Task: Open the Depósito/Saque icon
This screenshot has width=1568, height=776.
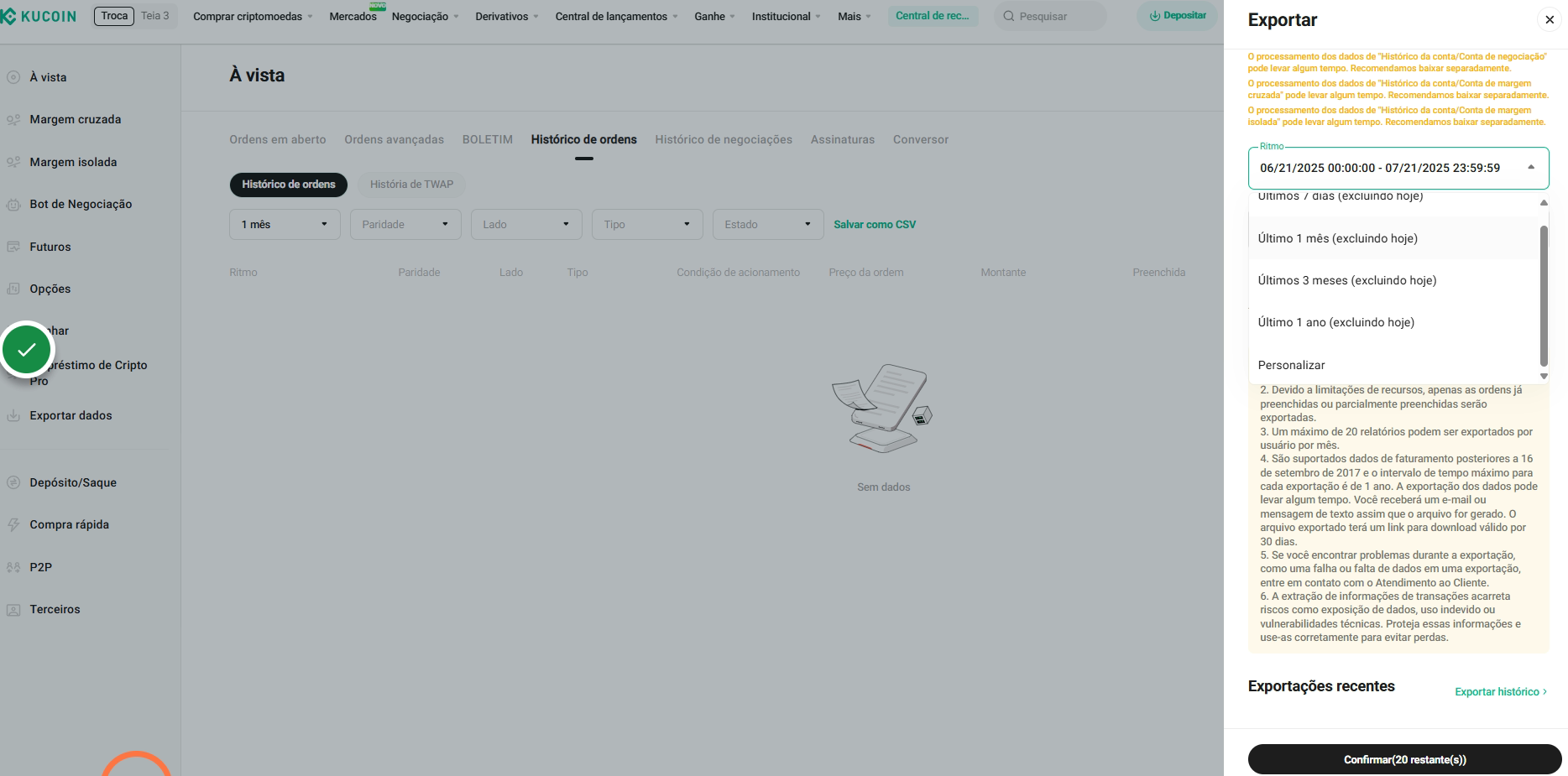Action: click(x=13, y=482)
